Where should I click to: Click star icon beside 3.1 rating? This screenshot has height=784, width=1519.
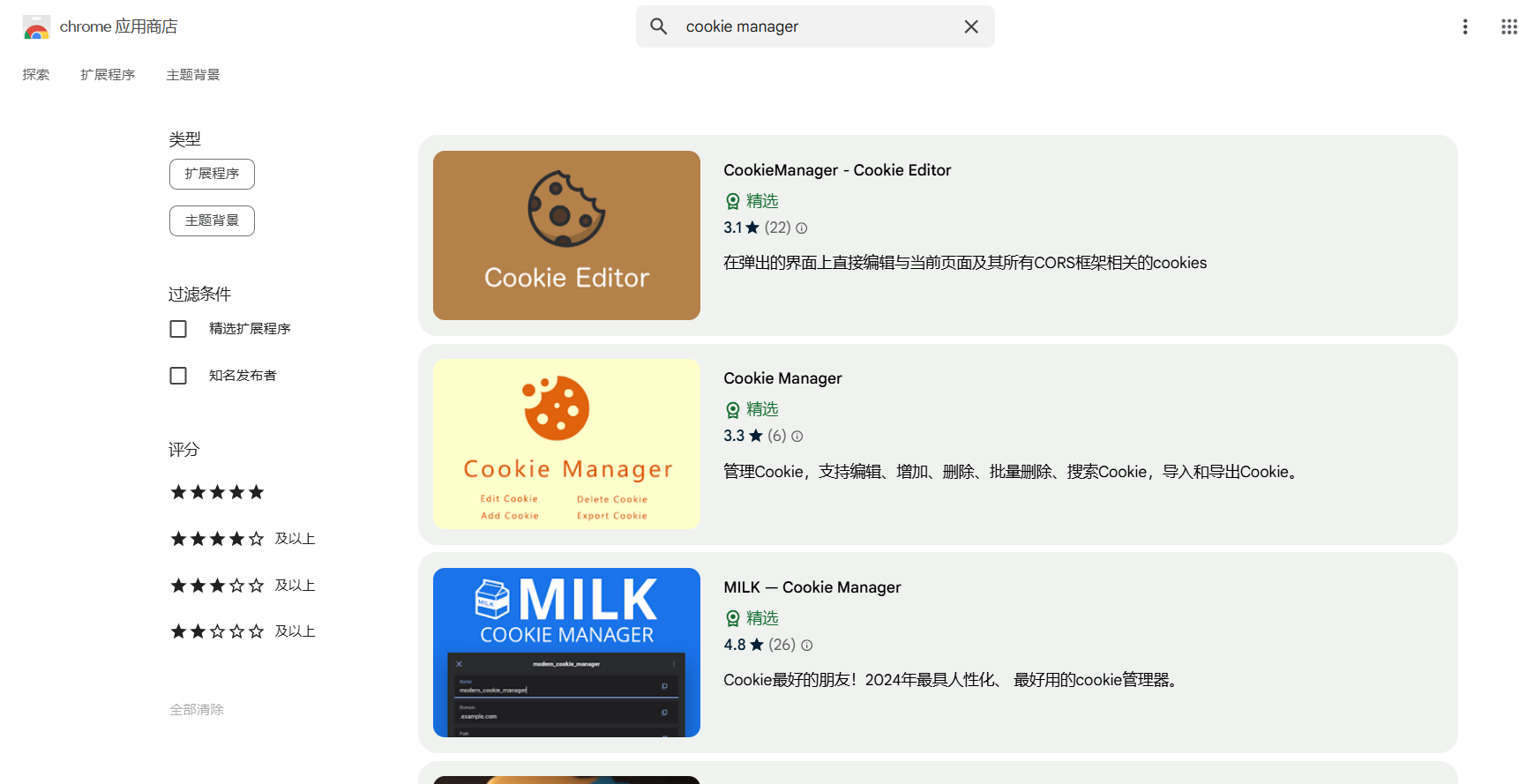pos(752,228)
